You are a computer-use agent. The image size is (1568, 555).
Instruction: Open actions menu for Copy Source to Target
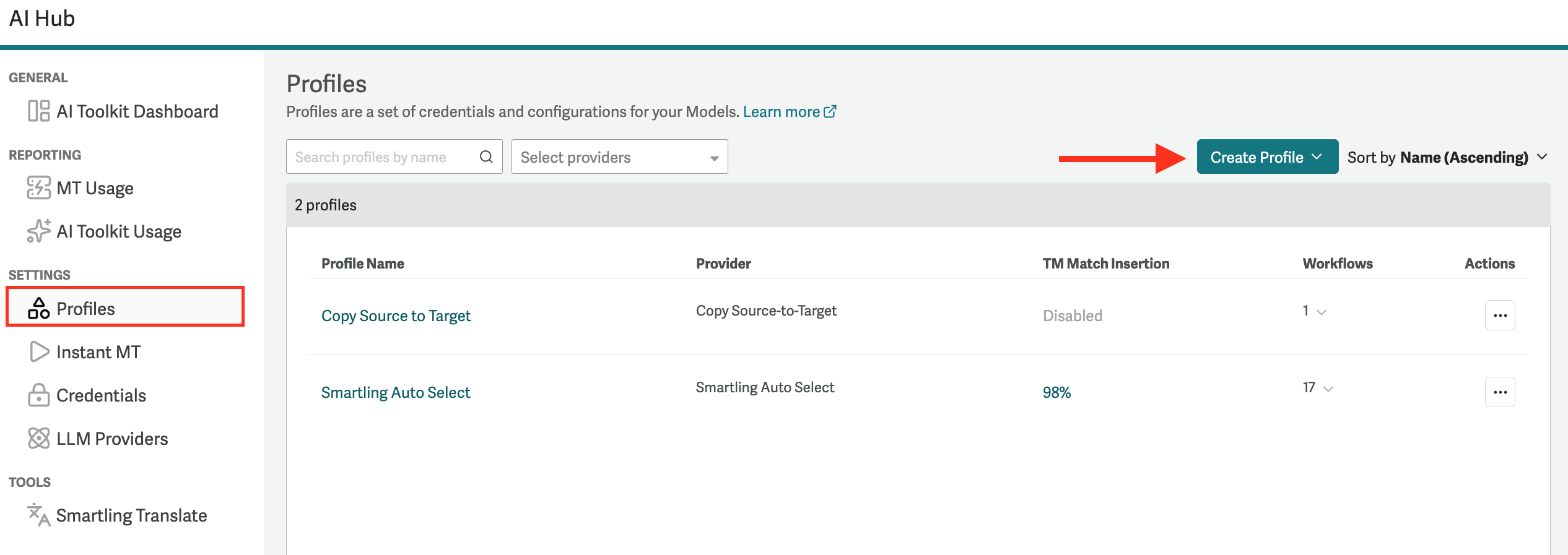coord(1499,316)
